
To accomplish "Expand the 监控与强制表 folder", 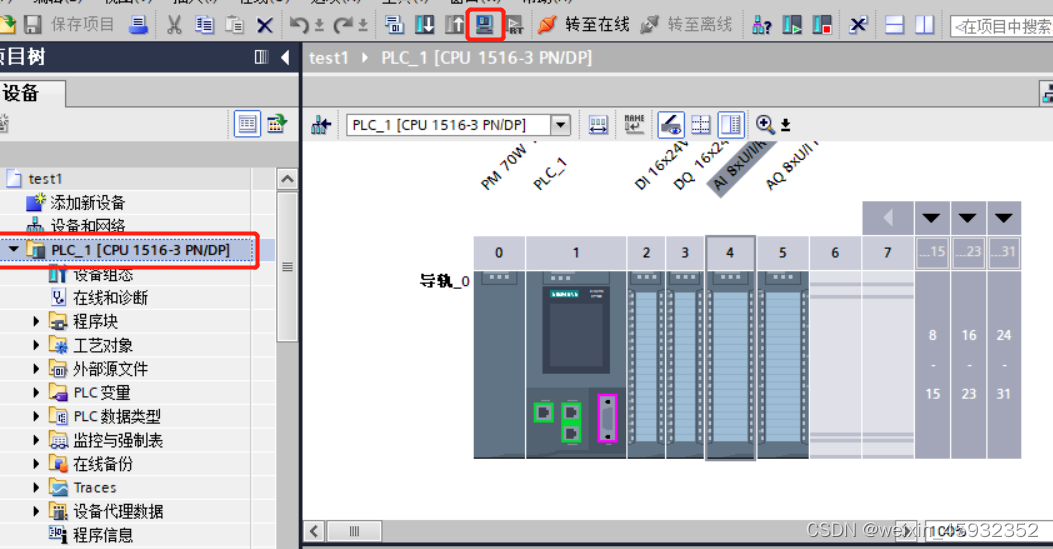I will coord(36,440).
